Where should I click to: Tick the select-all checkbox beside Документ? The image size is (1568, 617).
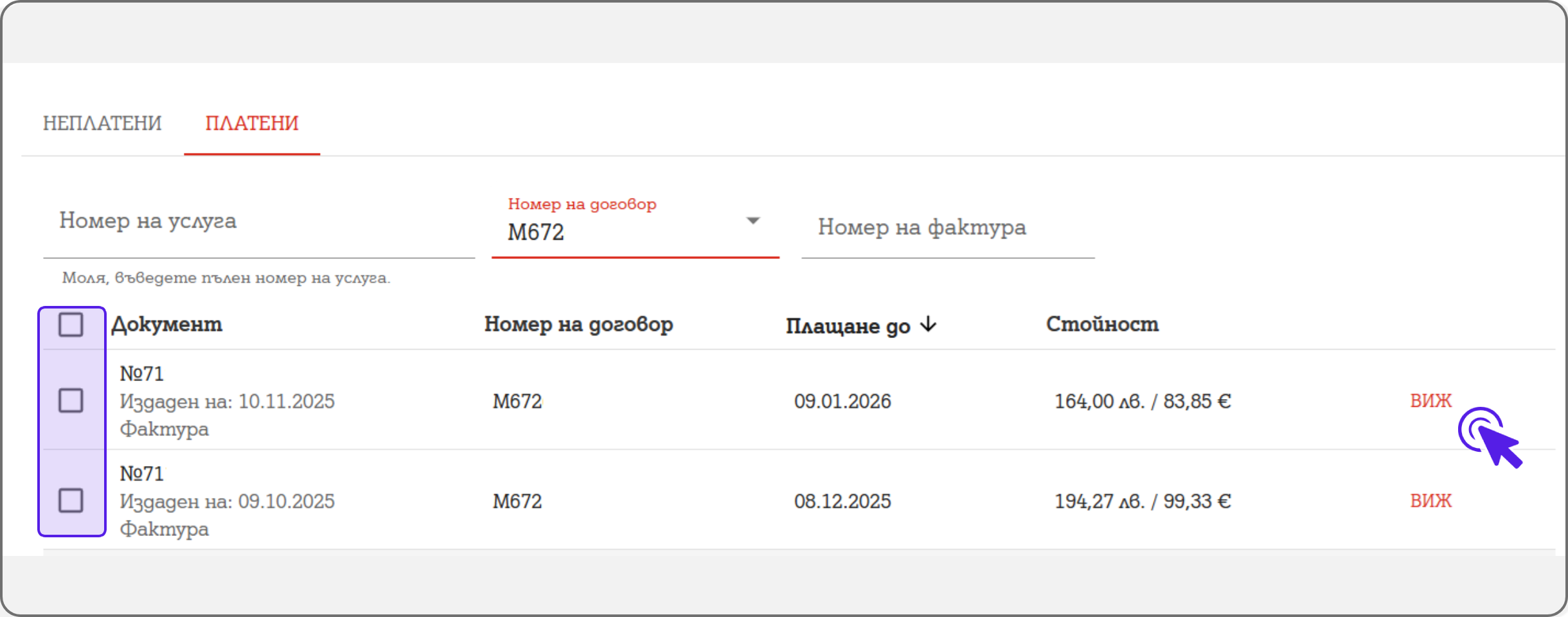pyautogui.click(x=71, y=325)
